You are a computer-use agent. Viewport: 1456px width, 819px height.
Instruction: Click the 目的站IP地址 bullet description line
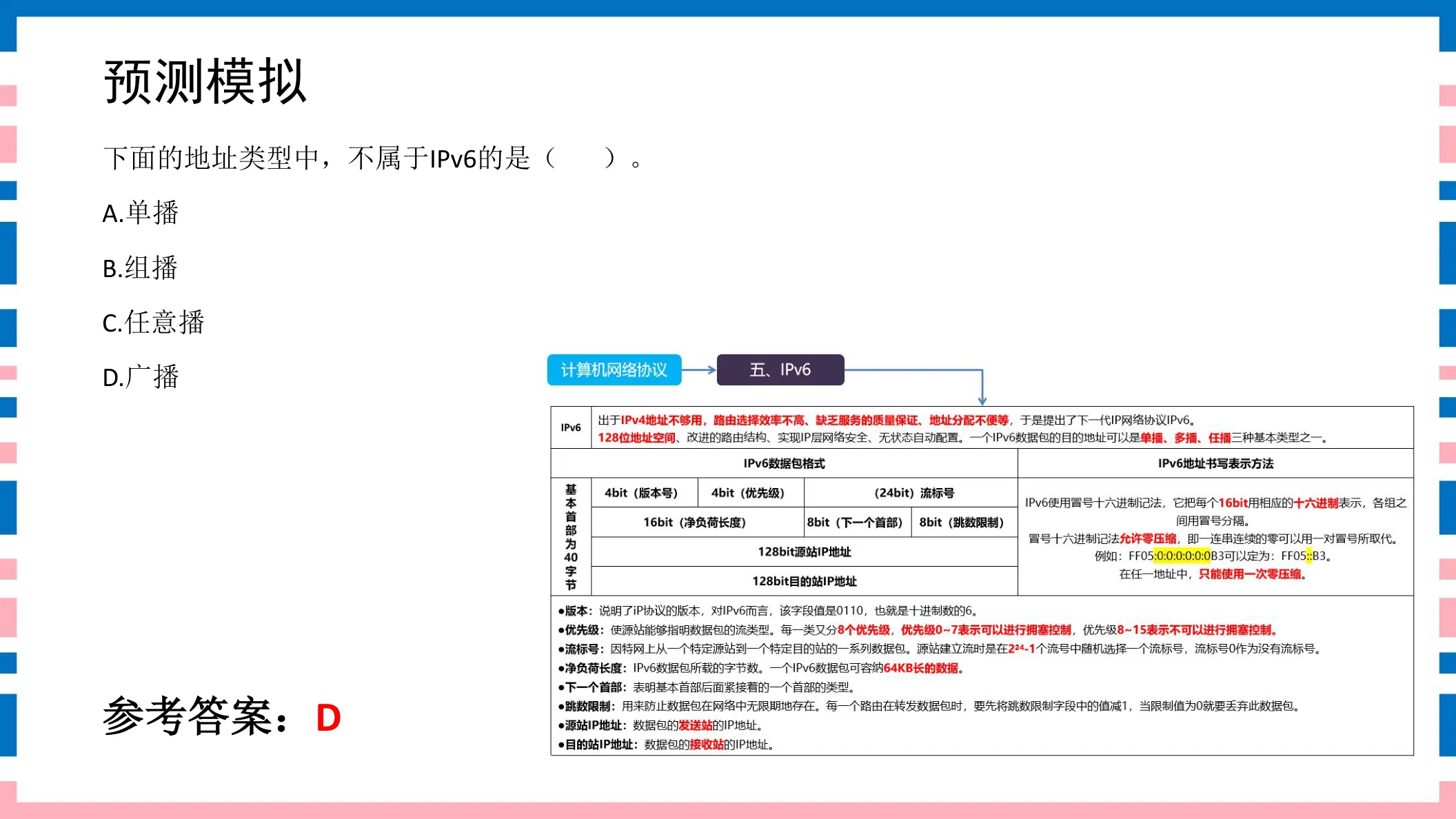pos(667,745)
